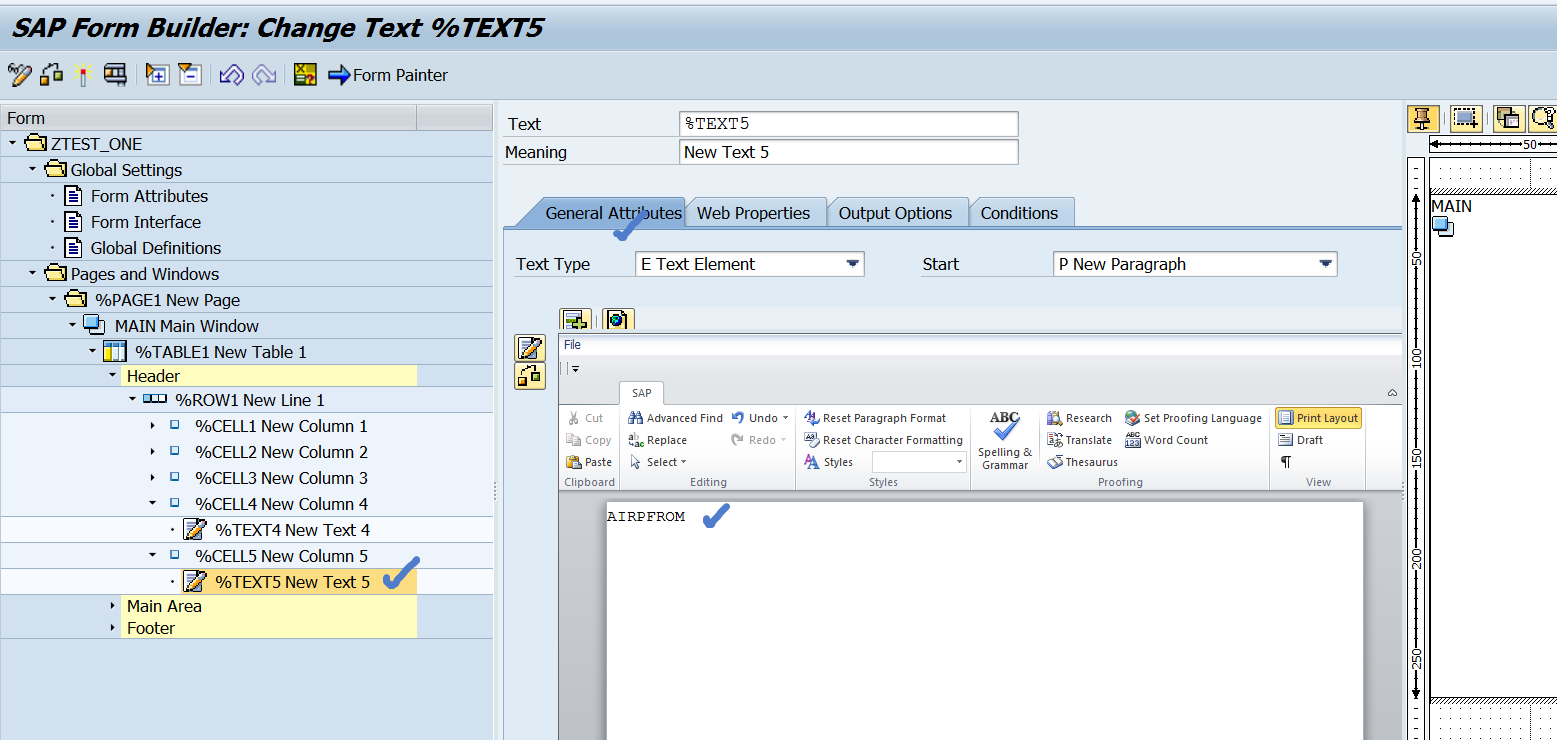Click the MAIN window icon in Form Painter
This screenshot has height=740, width=1557.
[x=1443, y=227]
